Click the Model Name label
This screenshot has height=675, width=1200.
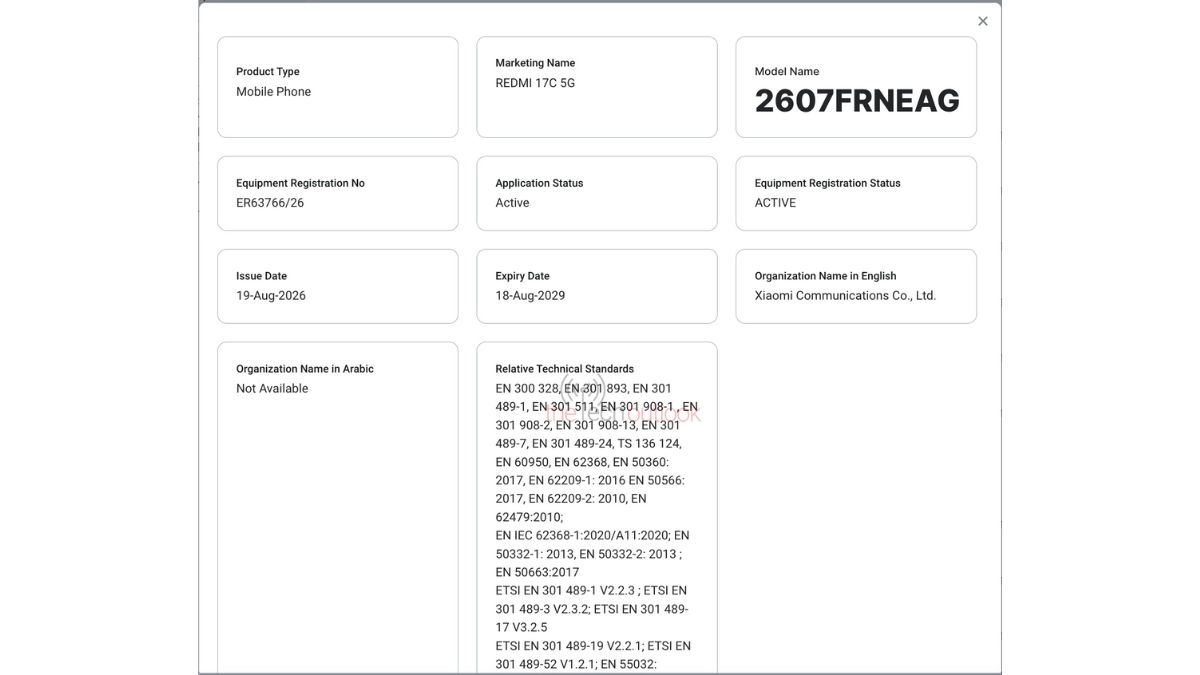point(786,71)
